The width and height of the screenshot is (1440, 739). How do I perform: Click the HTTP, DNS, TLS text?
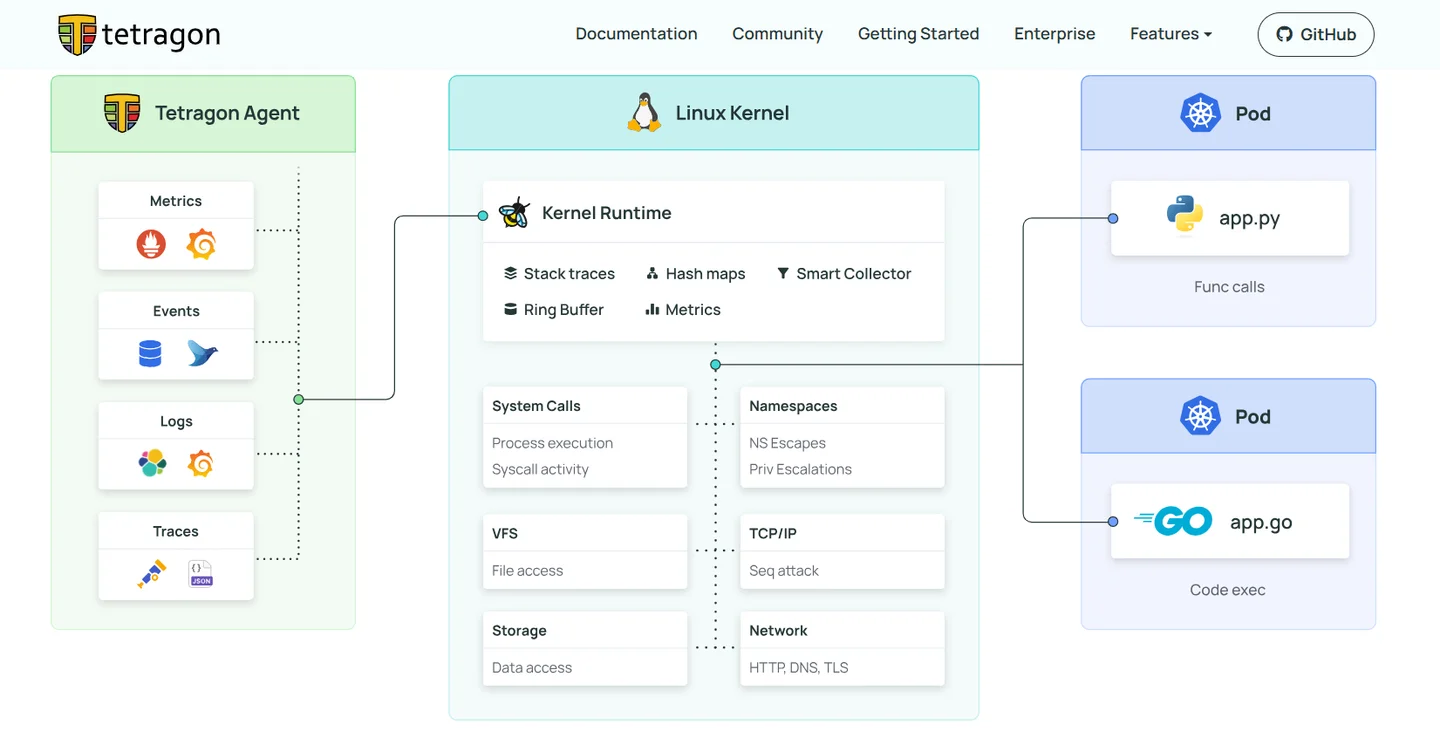798,668
